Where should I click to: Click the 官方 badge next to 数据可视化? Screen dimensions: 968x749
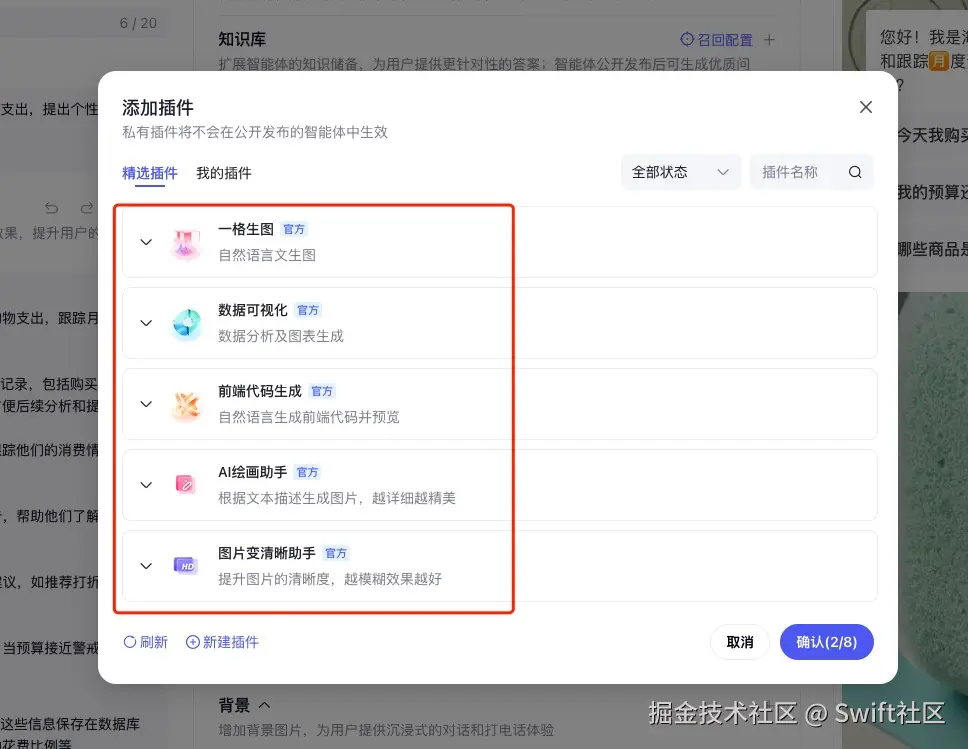pyautogui.click(x=308, y=311)
